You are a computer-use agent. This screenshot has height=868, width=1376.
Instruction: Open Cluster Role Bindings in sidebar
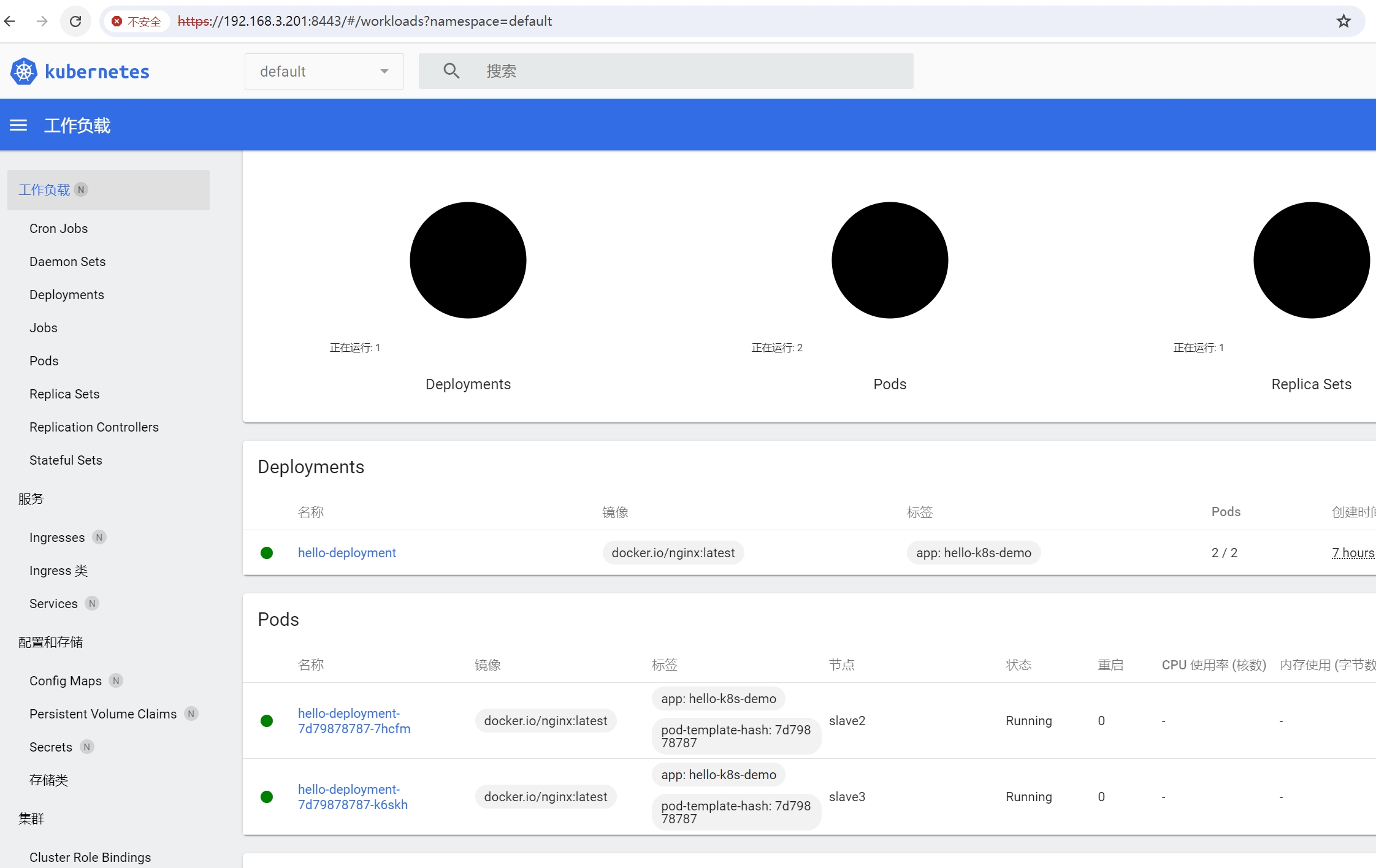tap(90, 858)
